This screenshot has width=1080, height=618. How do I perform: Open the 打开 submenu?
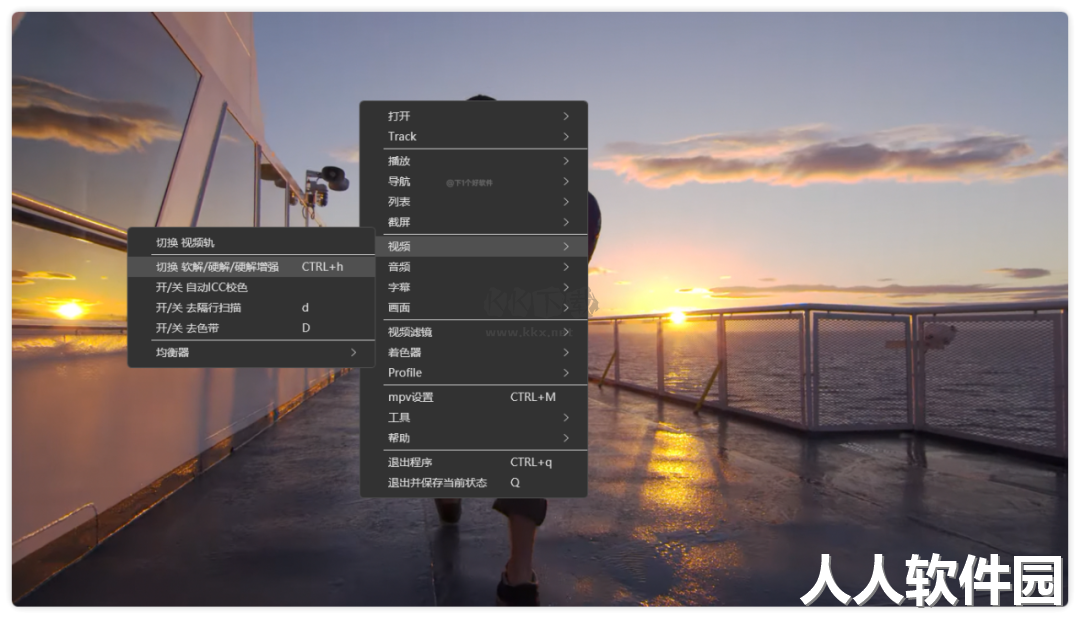[x=474, y=116]
